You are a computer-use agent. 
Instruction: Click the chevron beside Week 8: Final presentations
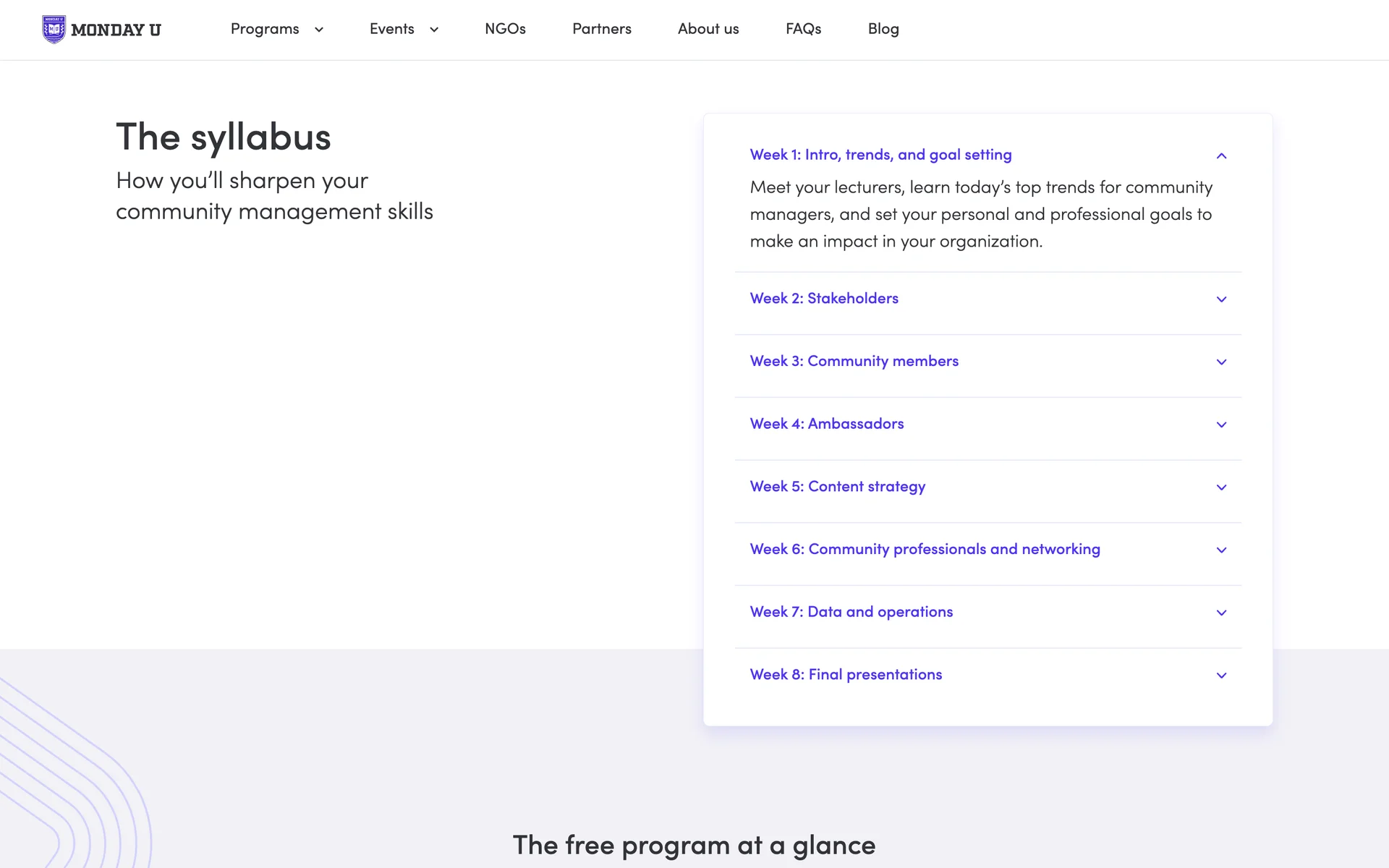tap(1221, 676)
